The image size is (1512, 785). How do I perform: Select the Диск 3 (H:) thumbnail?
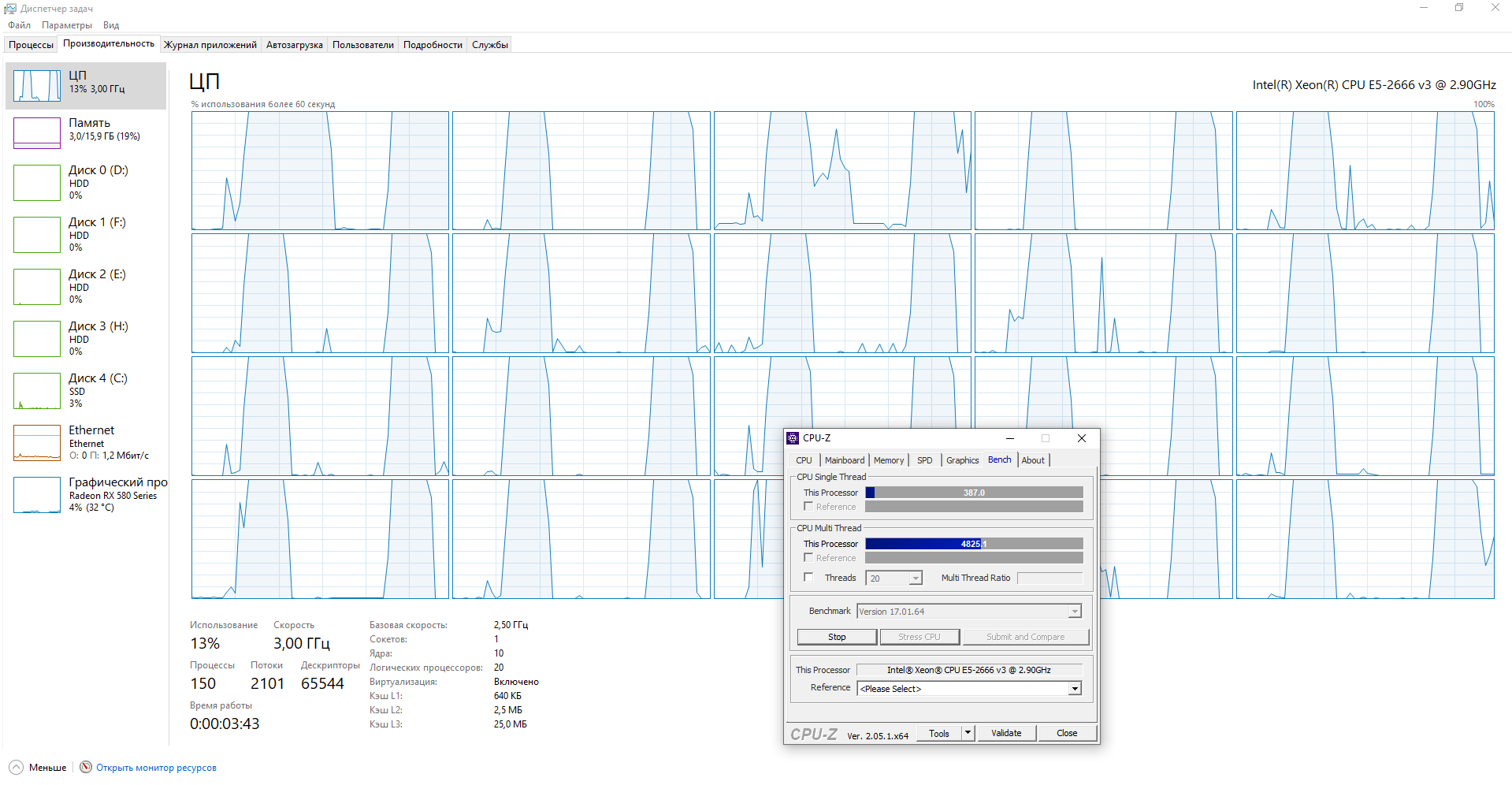pos(37,338)
